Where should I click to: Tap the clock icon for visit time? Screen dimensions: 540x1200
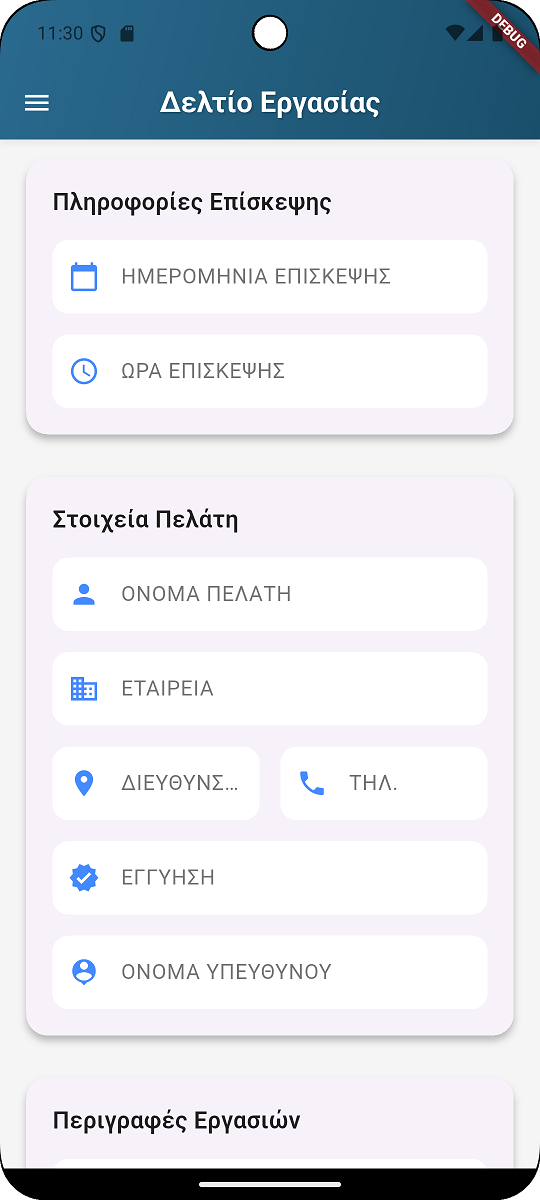[84, 371]
